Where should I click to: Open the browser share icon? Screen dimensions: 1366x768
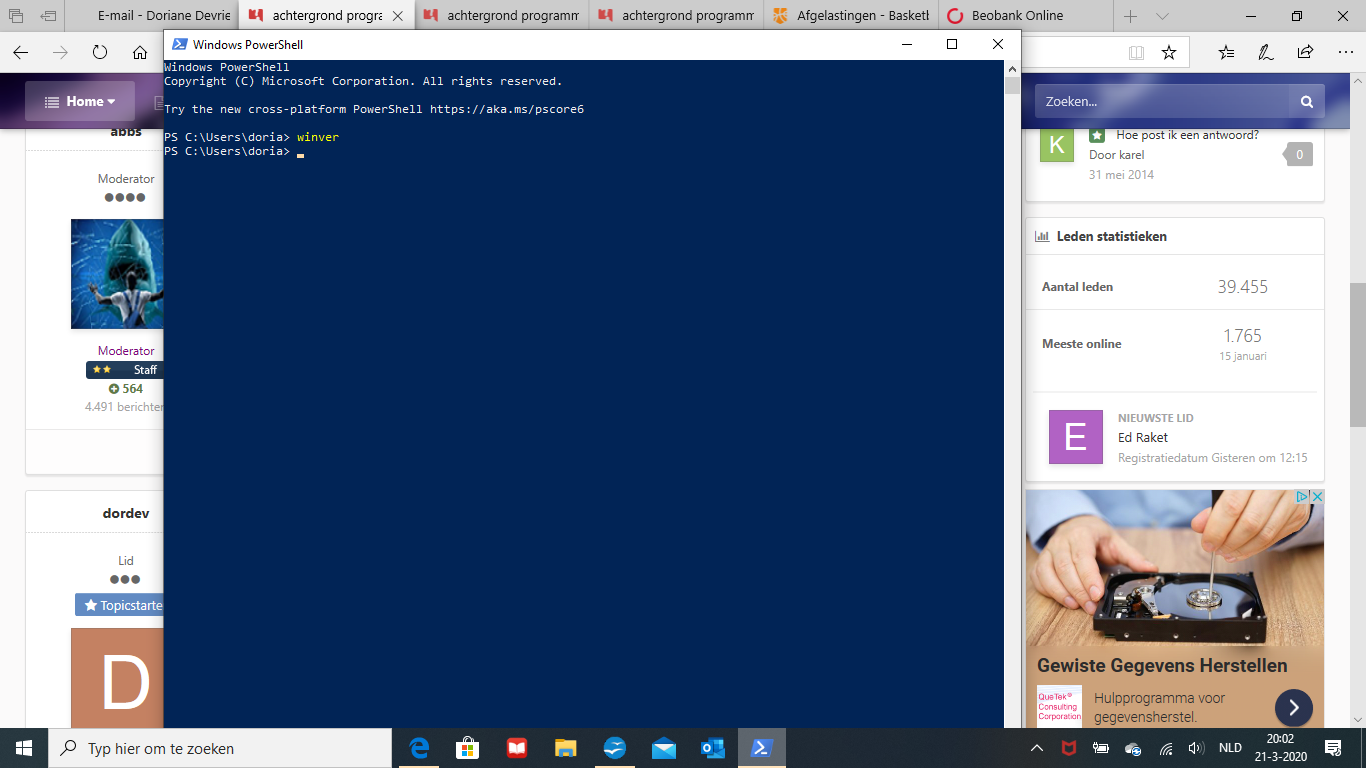[x=1305, y=53]
